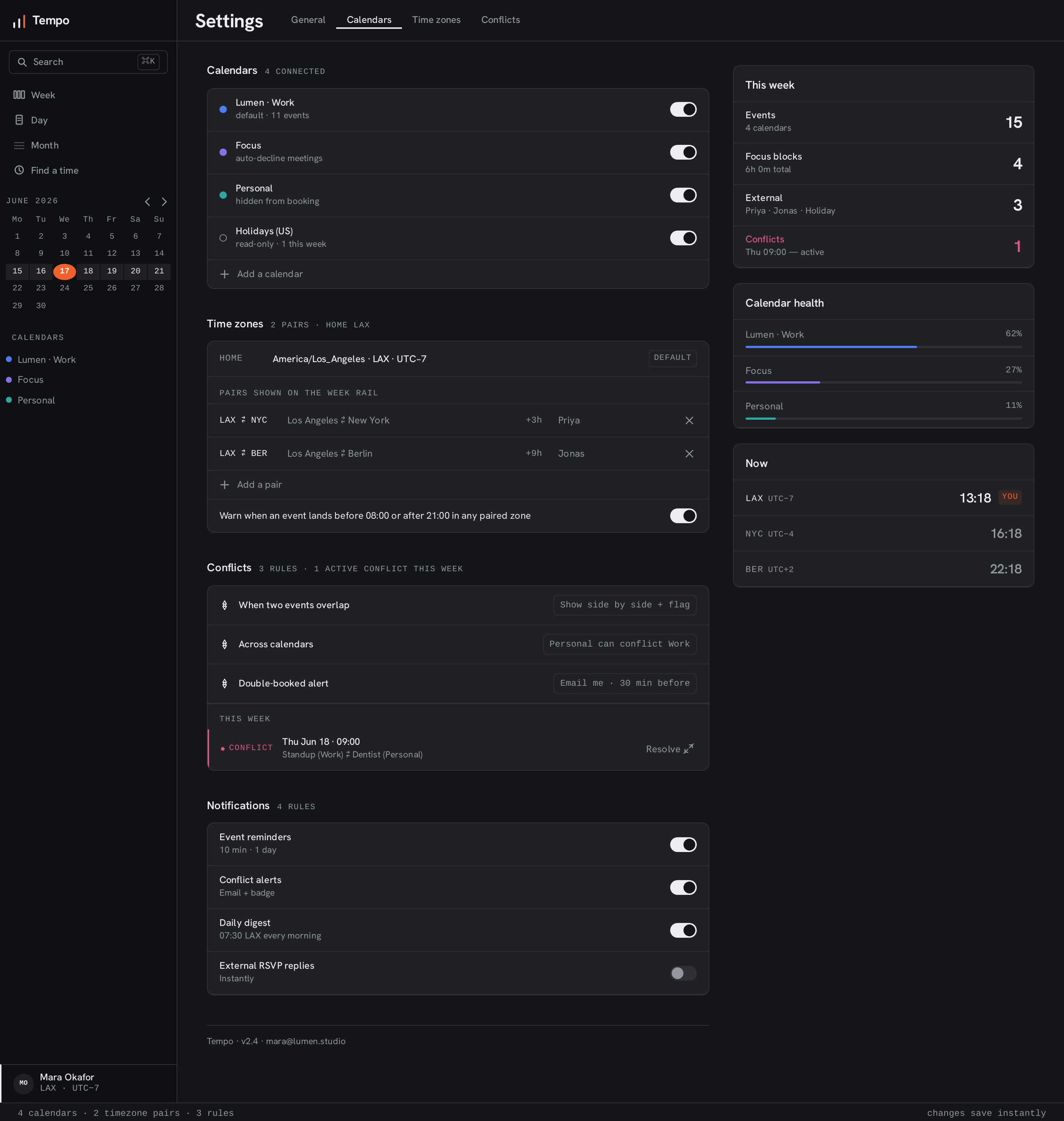Screen dimensions: 1064x1121
Task: Click the BER UTC+2 clock row
Action: 883,569
